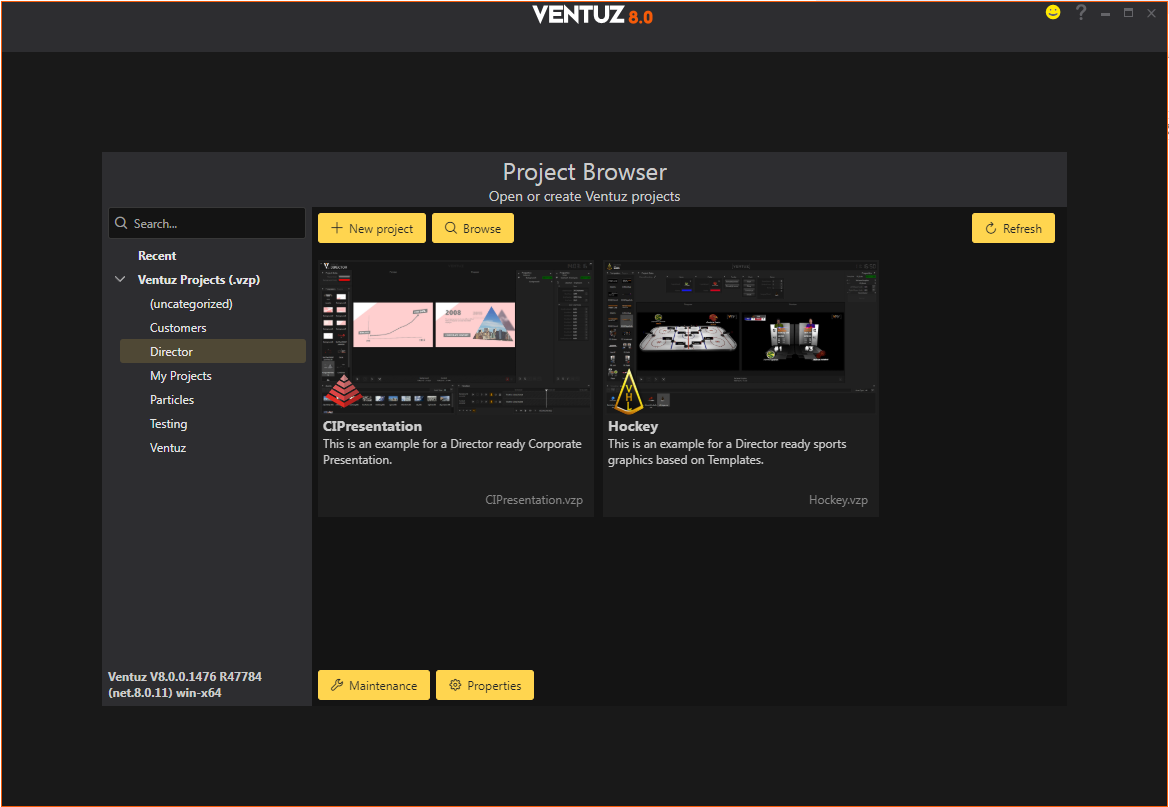
Task: Click the yellow smiley feedback icon
Action: tap(1052, 13)
